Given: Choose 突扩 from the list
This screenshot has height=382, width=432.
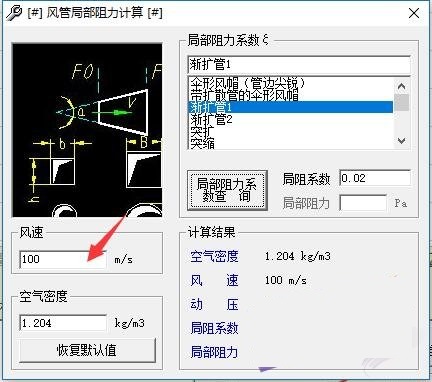Looking at the screenshot, I should 202,132.
